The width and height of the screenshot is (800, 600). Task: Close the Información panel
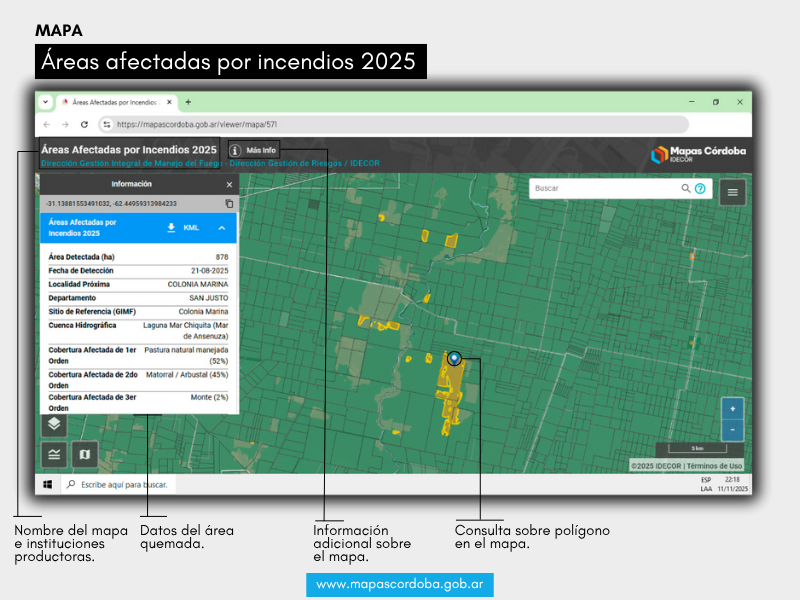(229, 184)
